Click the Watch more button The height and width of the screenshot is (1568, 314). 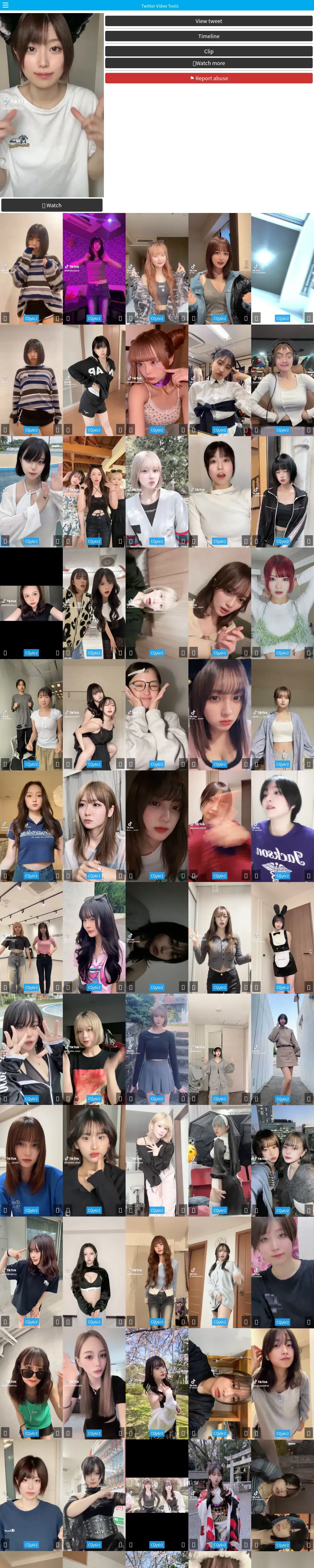pos(209,63)
